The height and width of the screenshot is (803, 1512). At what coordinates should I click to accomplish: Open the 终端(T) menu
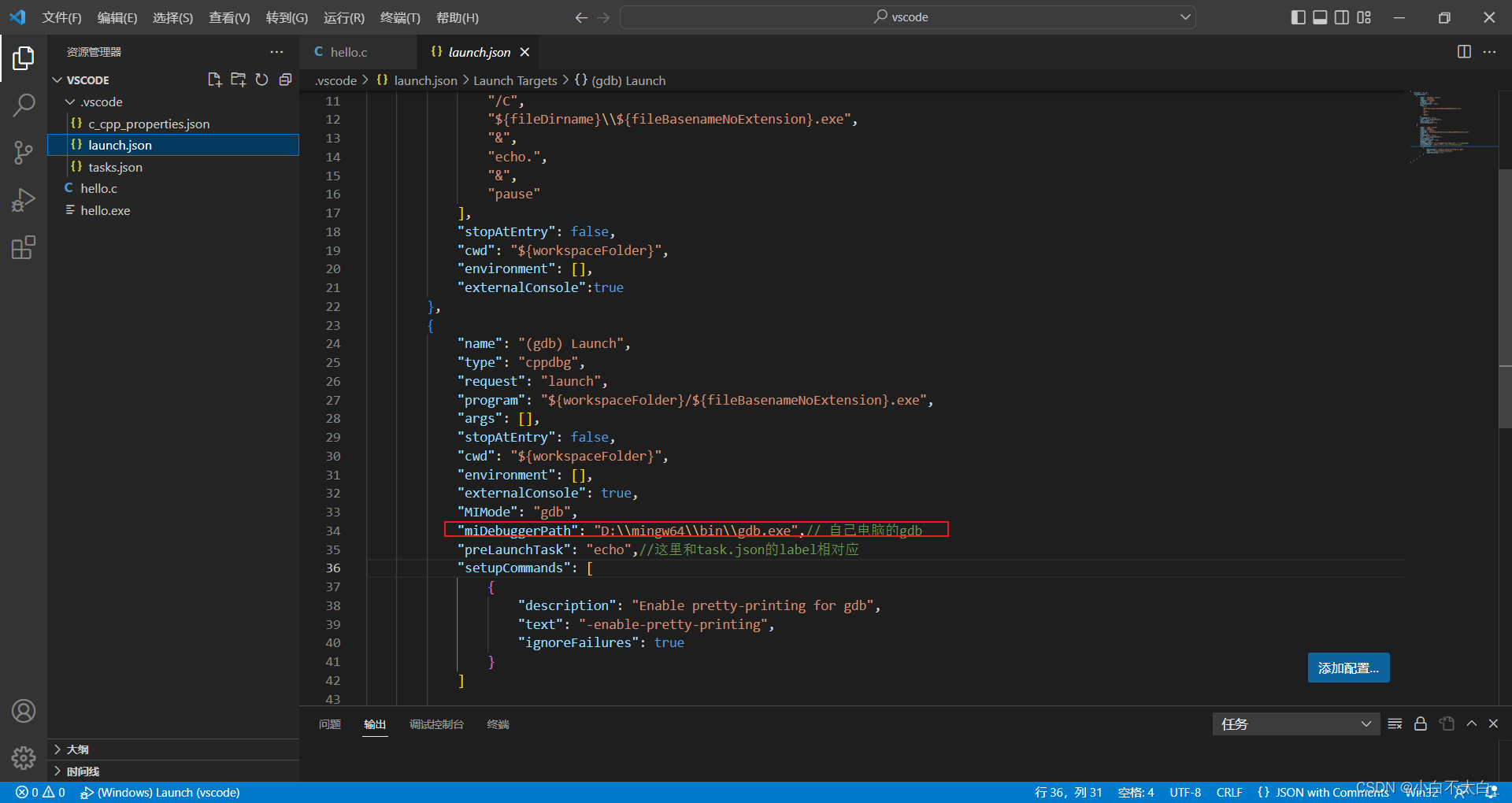(x=400, y=17)
